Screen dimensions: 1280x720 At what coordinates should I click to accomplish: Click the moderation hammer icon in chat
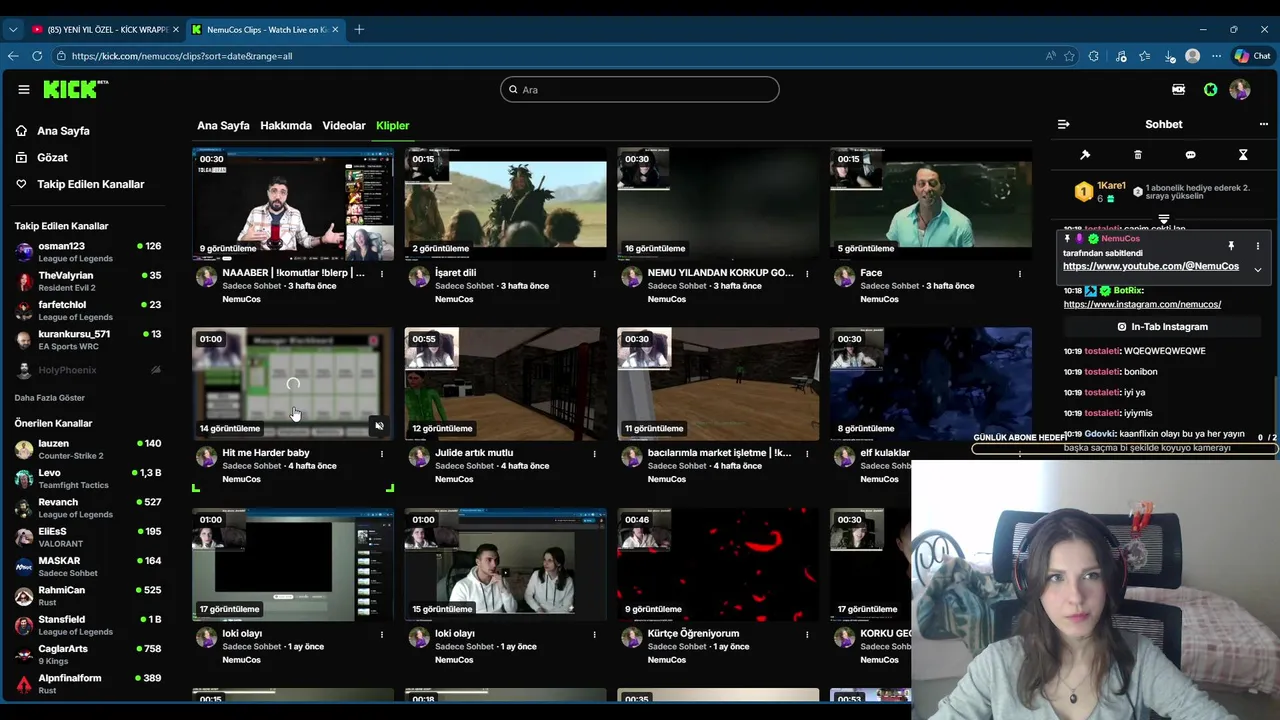(x=1085, y=155)
